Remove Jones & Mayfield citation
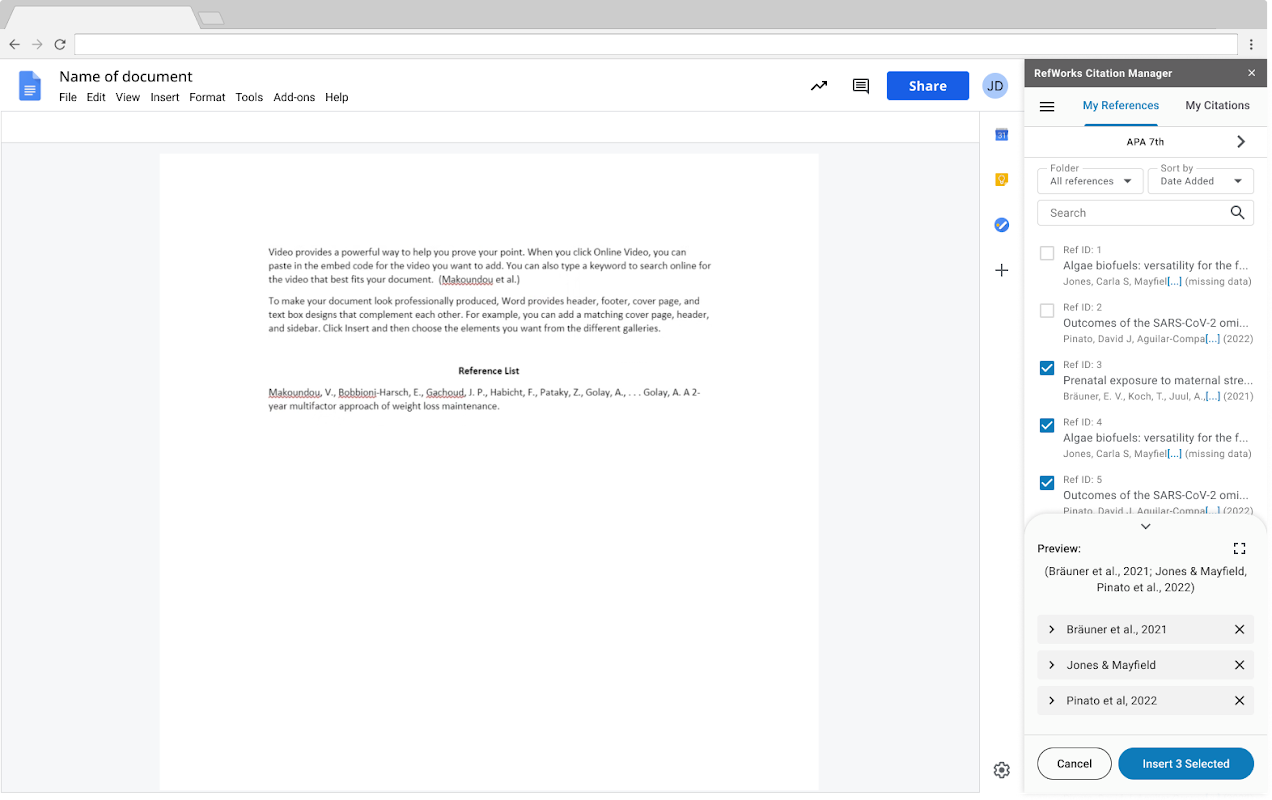This screenshot has width=1272, height=800. (1239, 665)
